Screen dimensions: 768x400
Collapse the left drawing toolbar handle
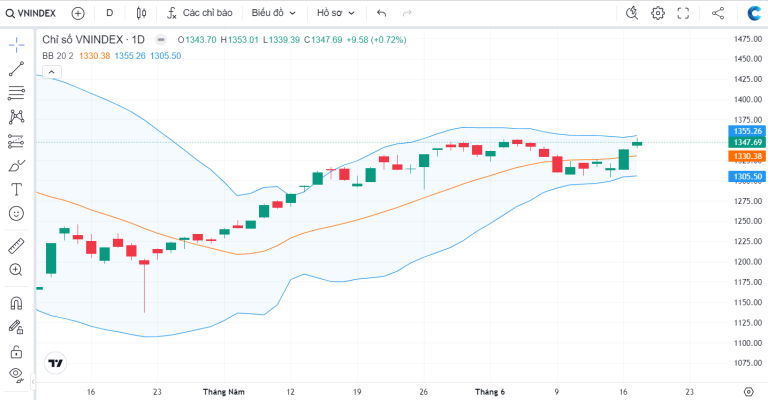pyautogui.click(x=33, y=381)
